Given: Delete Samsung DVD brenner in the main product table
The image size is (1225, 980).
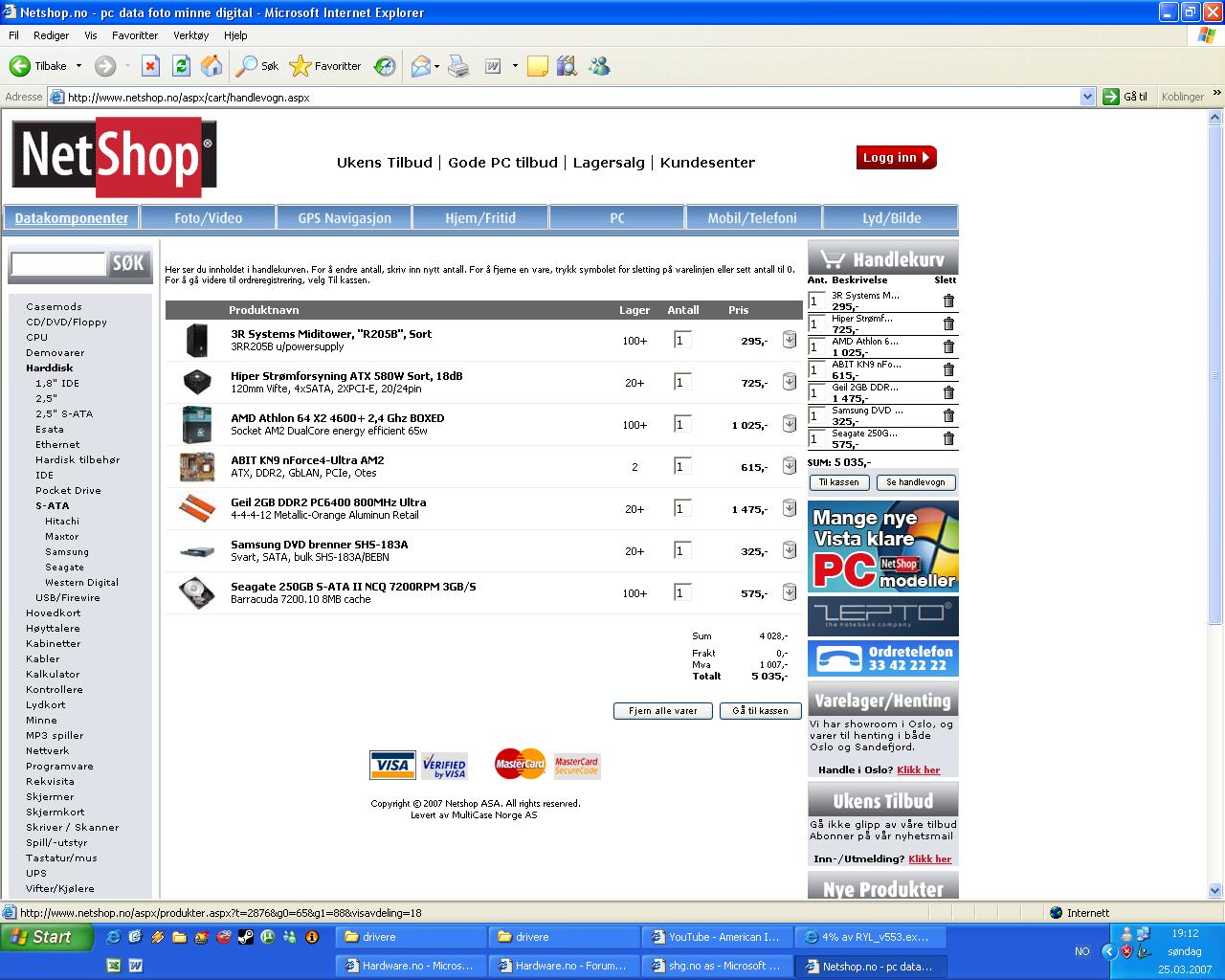Looking at the screenshot, I should (790, 550).
